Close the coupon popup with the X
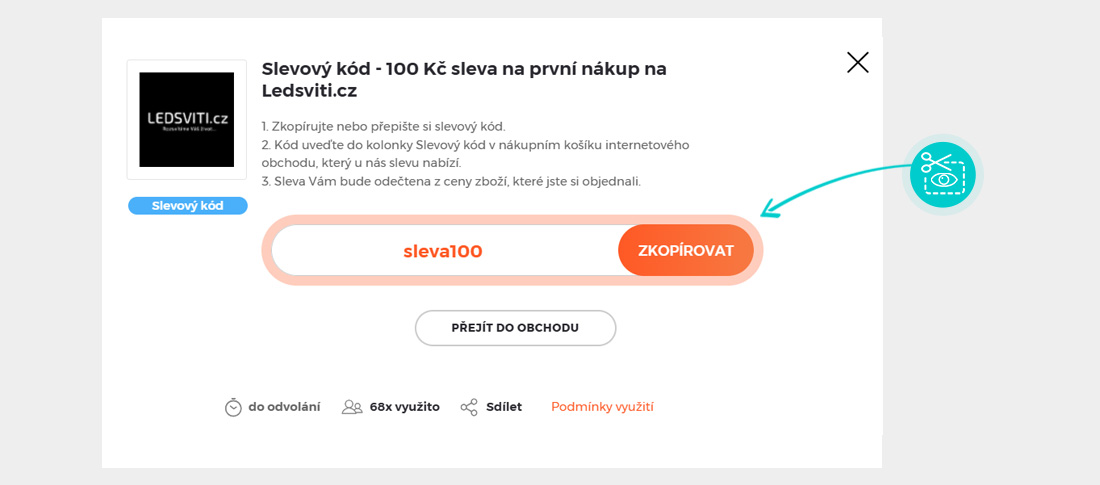1100x485 pixels. [857, 63]
